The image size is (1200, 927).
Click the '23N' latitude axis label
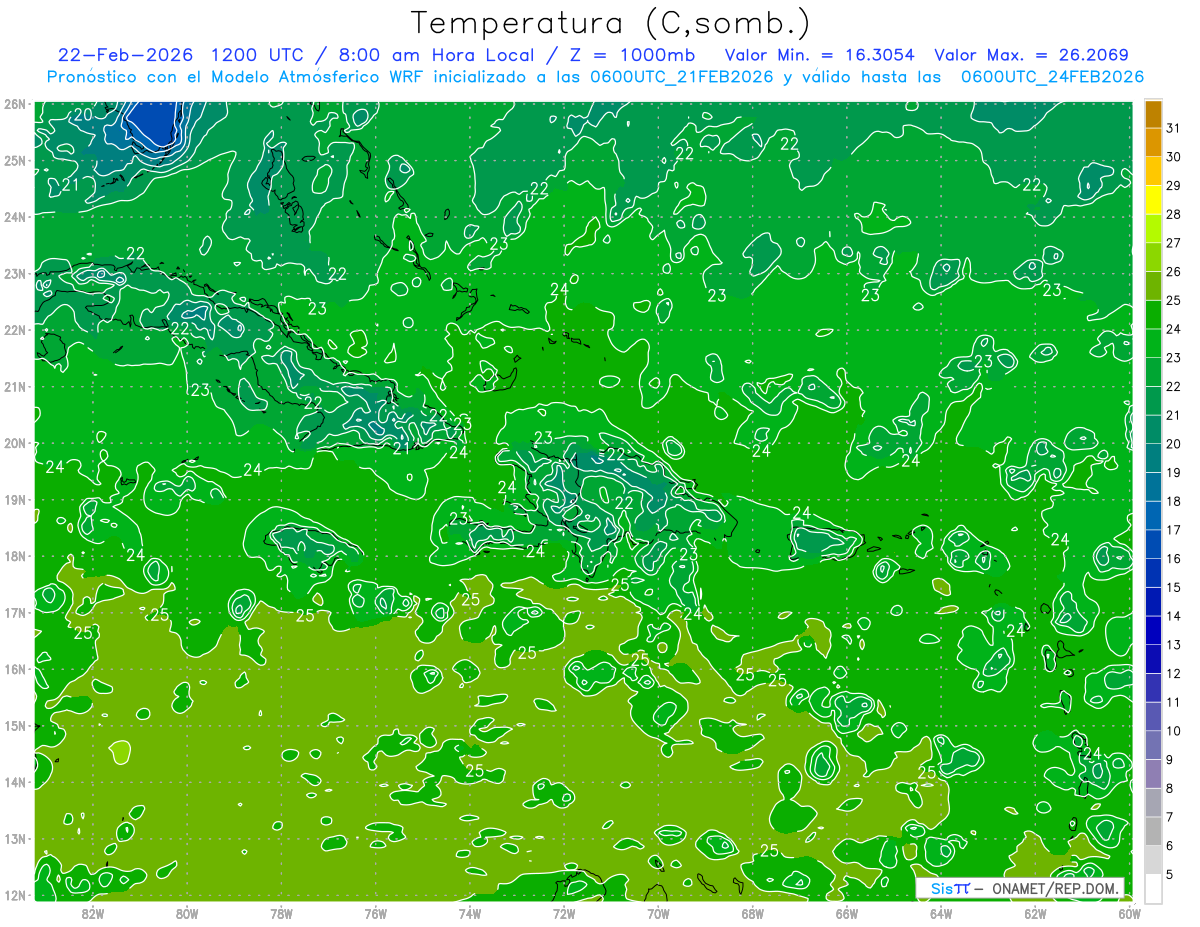coord(15,273)
